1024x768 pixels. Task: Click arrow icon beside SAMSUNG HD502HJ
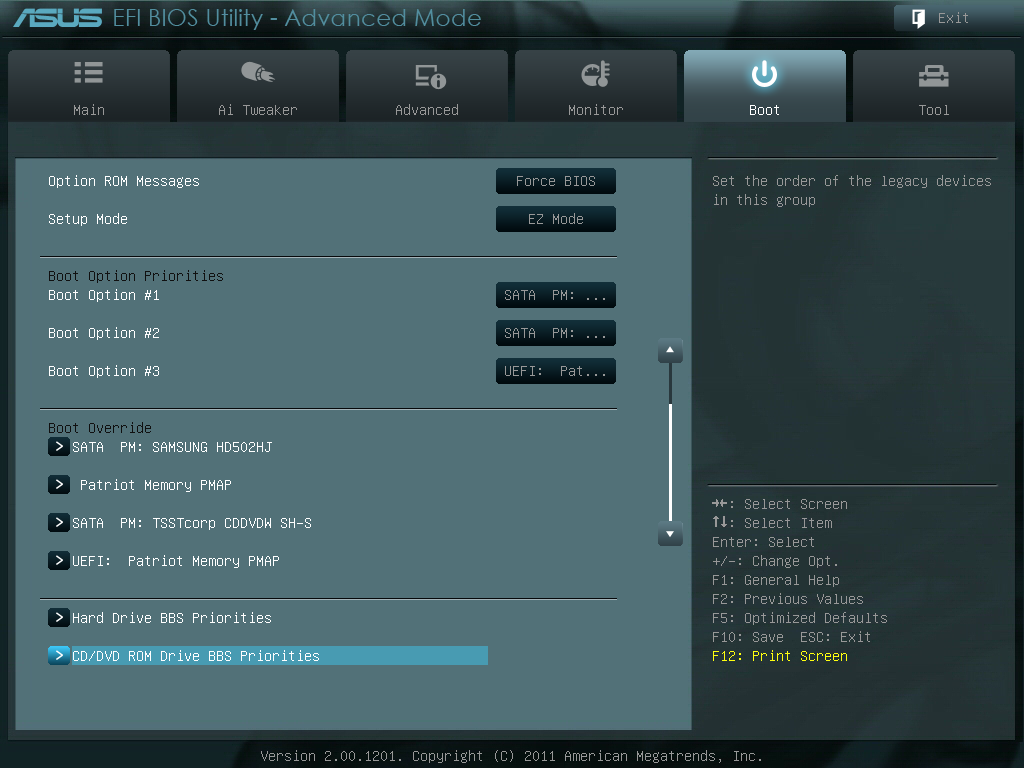(x=59, y=447)
